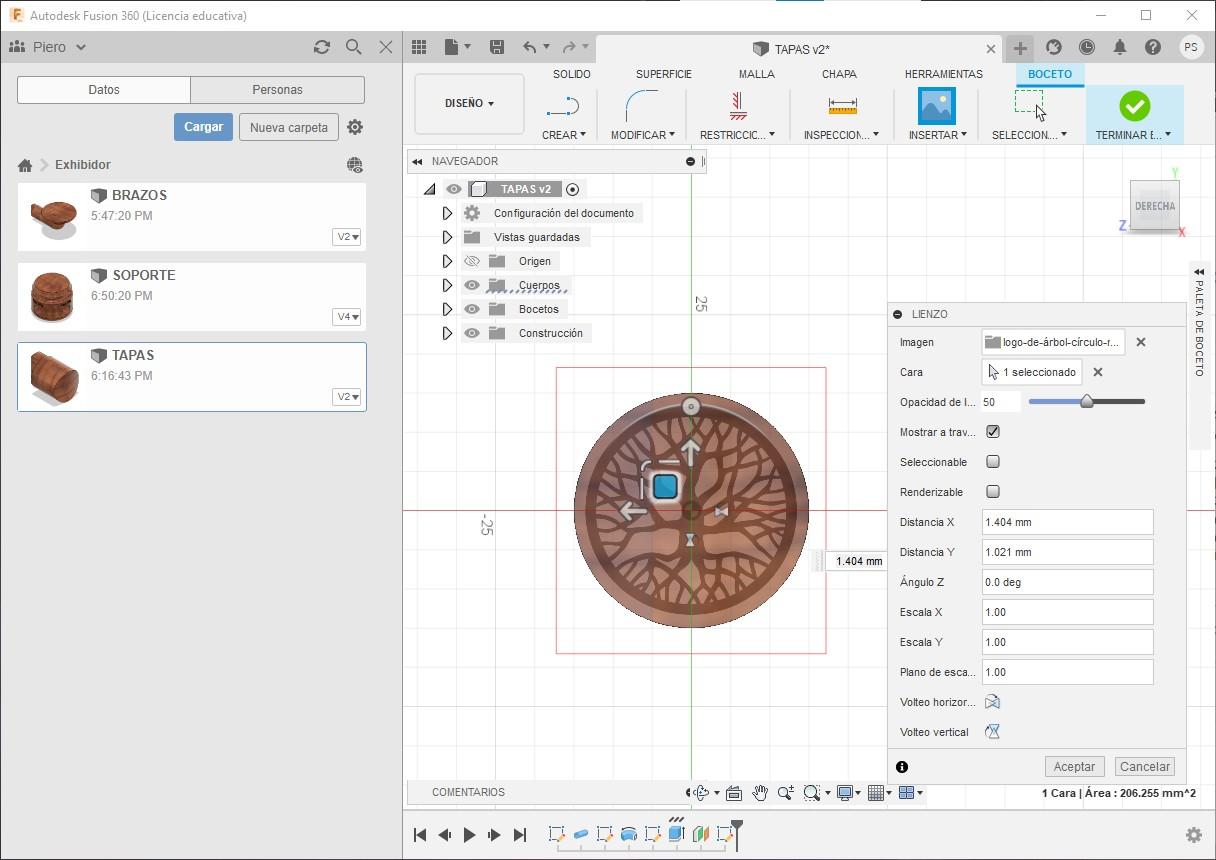The image size is (1216, 860).
Task: Select the Fillet tool in MODIFICAR
Action: pyautogui.click(x=642, y=106)
